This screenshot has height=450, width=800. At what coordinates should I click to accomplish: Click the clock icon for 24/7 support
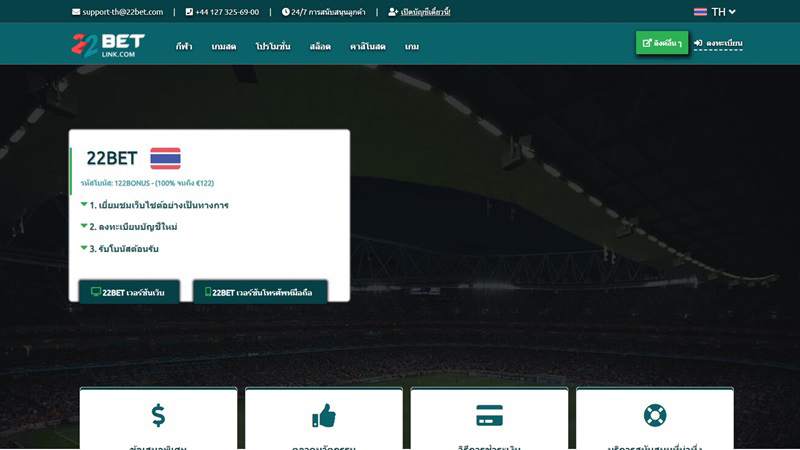tap(286, 12)
